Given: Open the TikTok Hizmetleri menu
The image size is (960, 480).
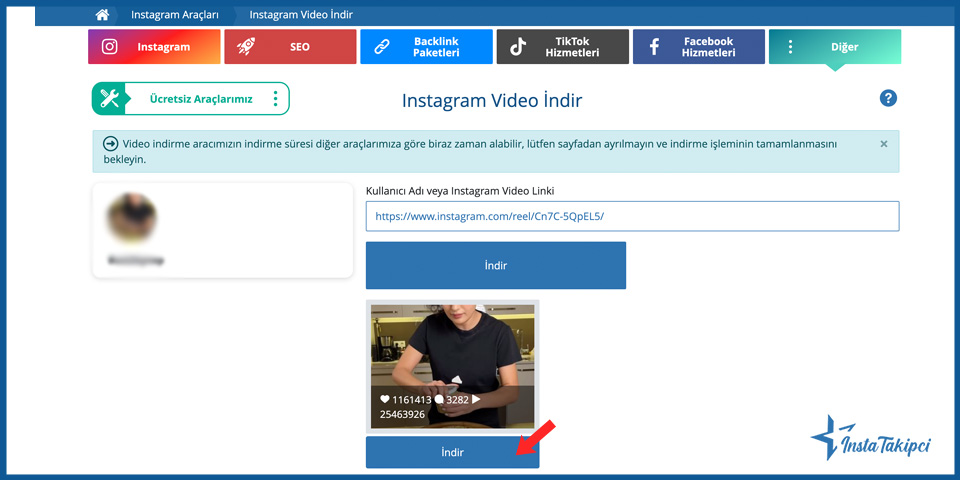Looking at the screenshot, I should point(563,47).
